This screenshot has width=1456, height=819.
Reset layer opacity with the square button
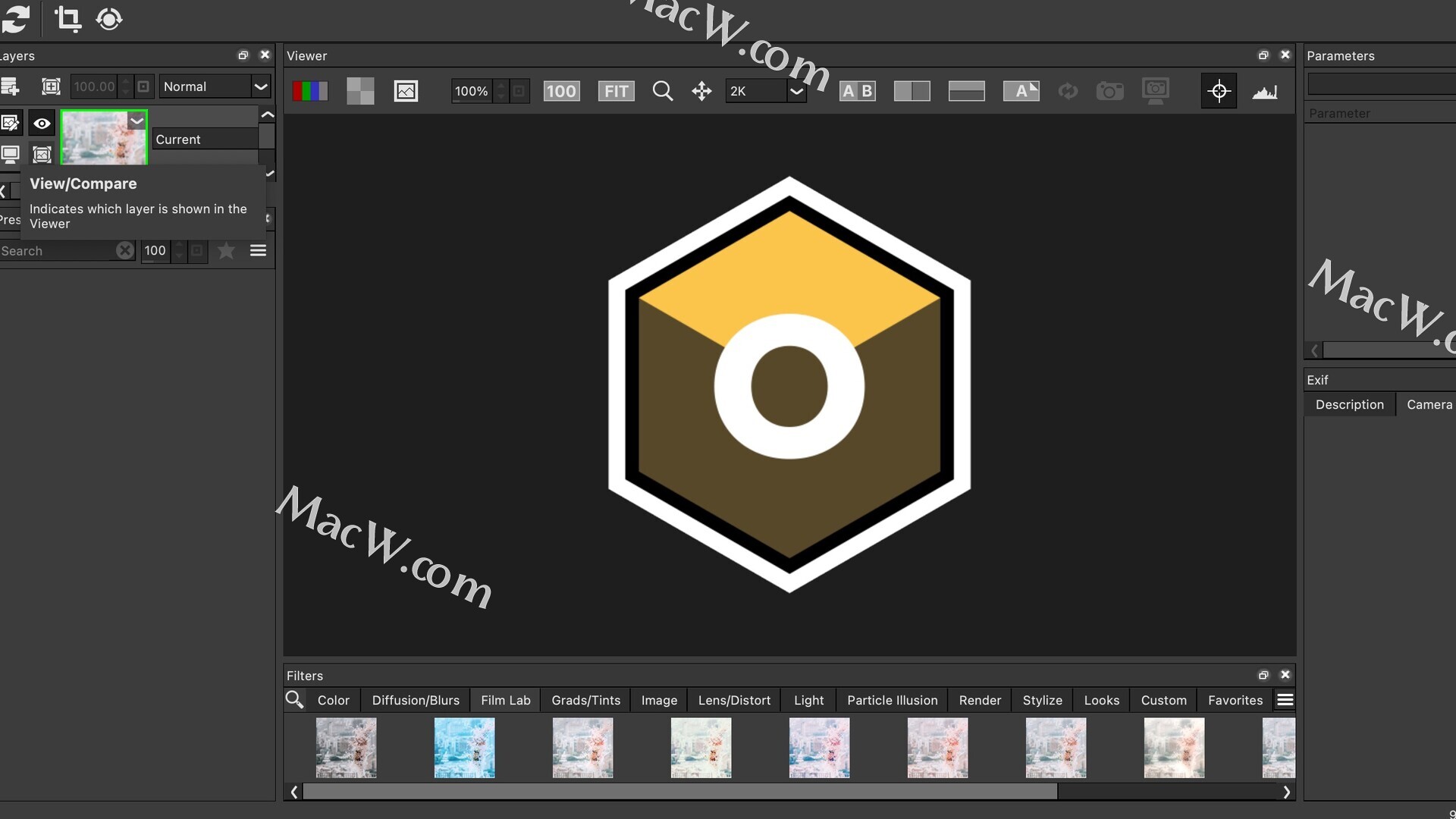(143, 86)
